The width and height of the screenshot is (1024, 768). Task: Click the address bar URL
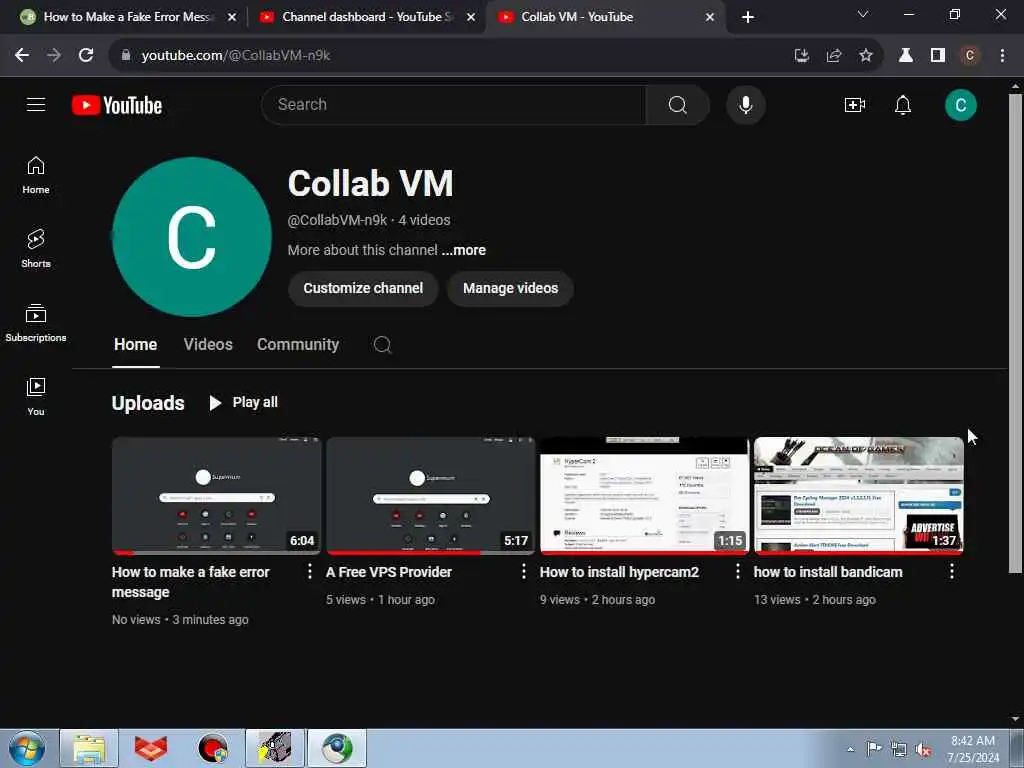[236, 56]
